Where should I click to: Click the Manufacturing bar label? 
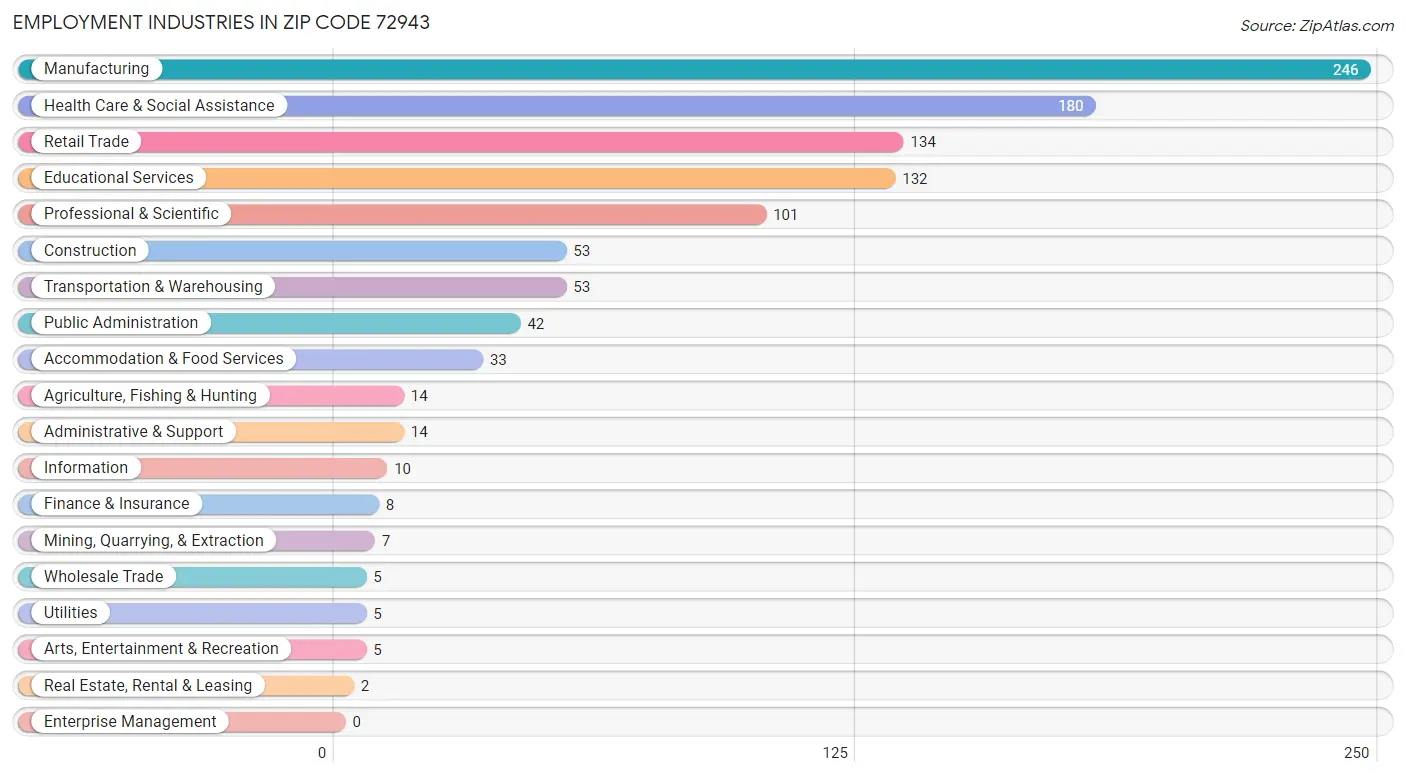(x=96, y=69)
